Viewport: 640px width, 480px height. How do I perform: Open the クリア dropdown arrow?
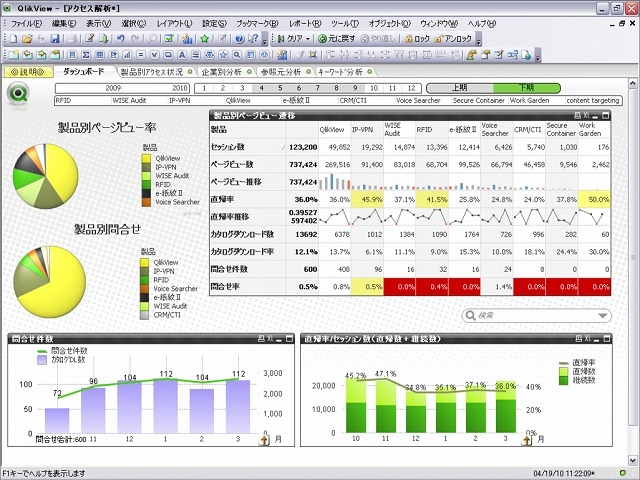tap(308, 39)
